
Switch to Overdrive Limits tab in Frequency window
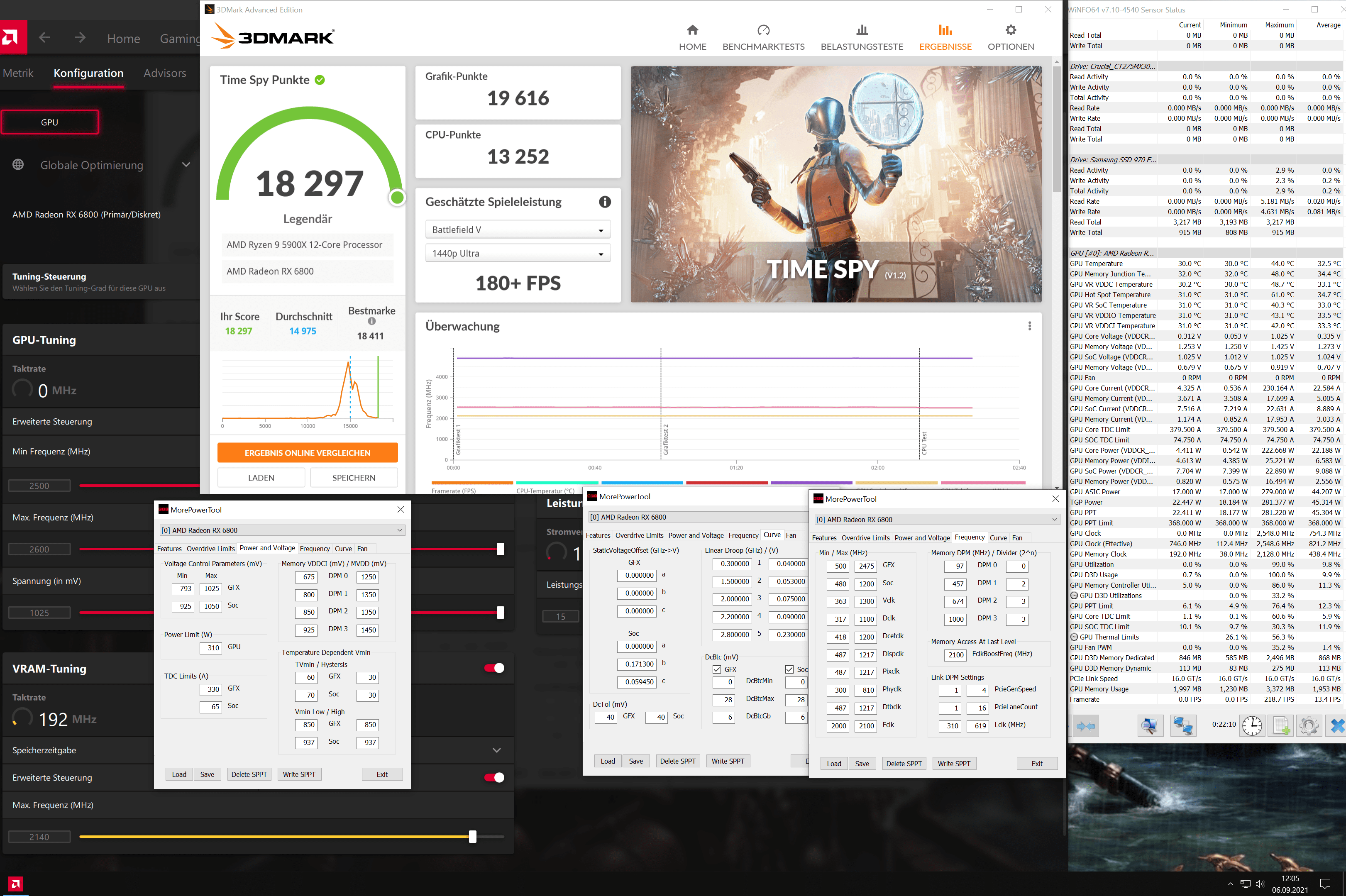click(x=865, y=538)
